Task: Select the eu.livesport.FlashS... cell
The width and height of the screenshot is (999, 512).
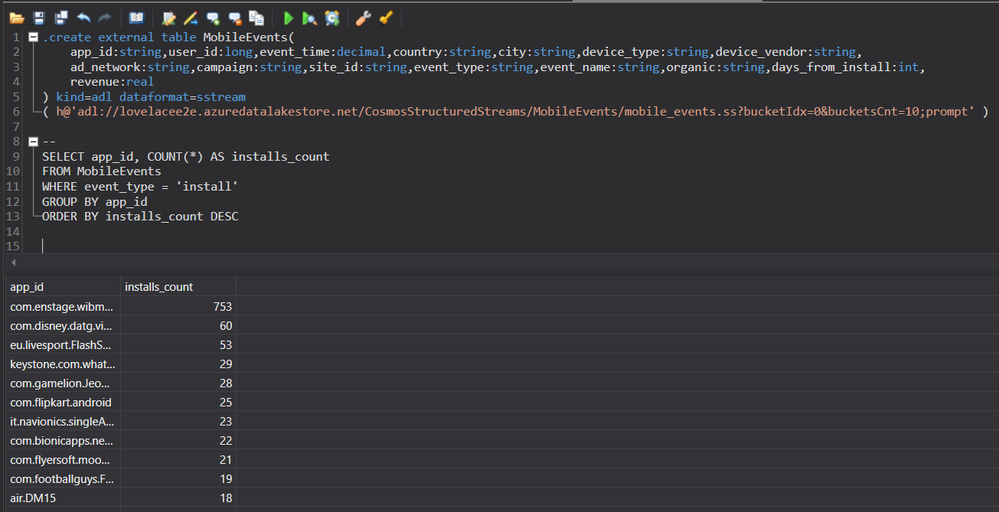Action: (x=62, y=345)
